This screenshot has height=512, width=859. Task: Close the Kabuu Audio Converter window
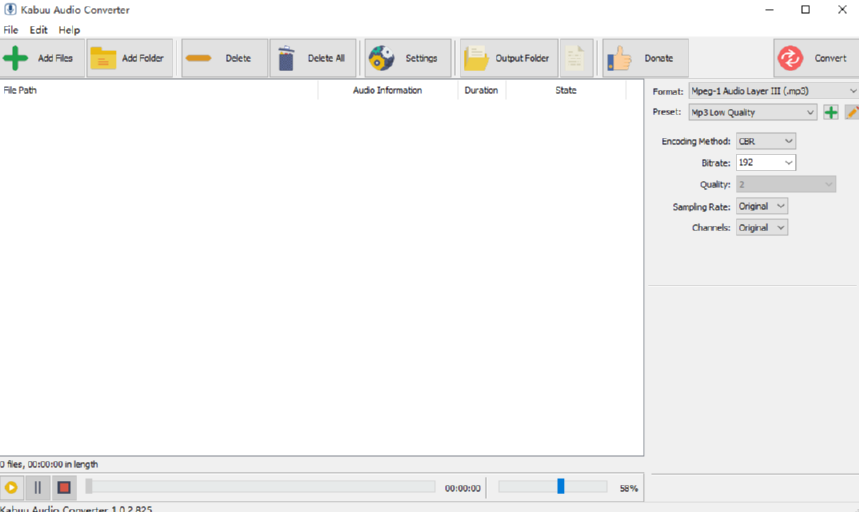[x=842, y=9]
